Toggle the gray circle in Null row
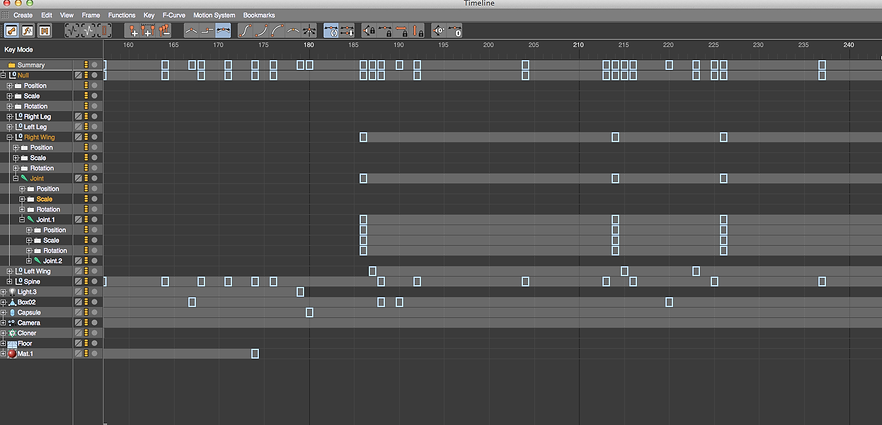 [94, 75]
